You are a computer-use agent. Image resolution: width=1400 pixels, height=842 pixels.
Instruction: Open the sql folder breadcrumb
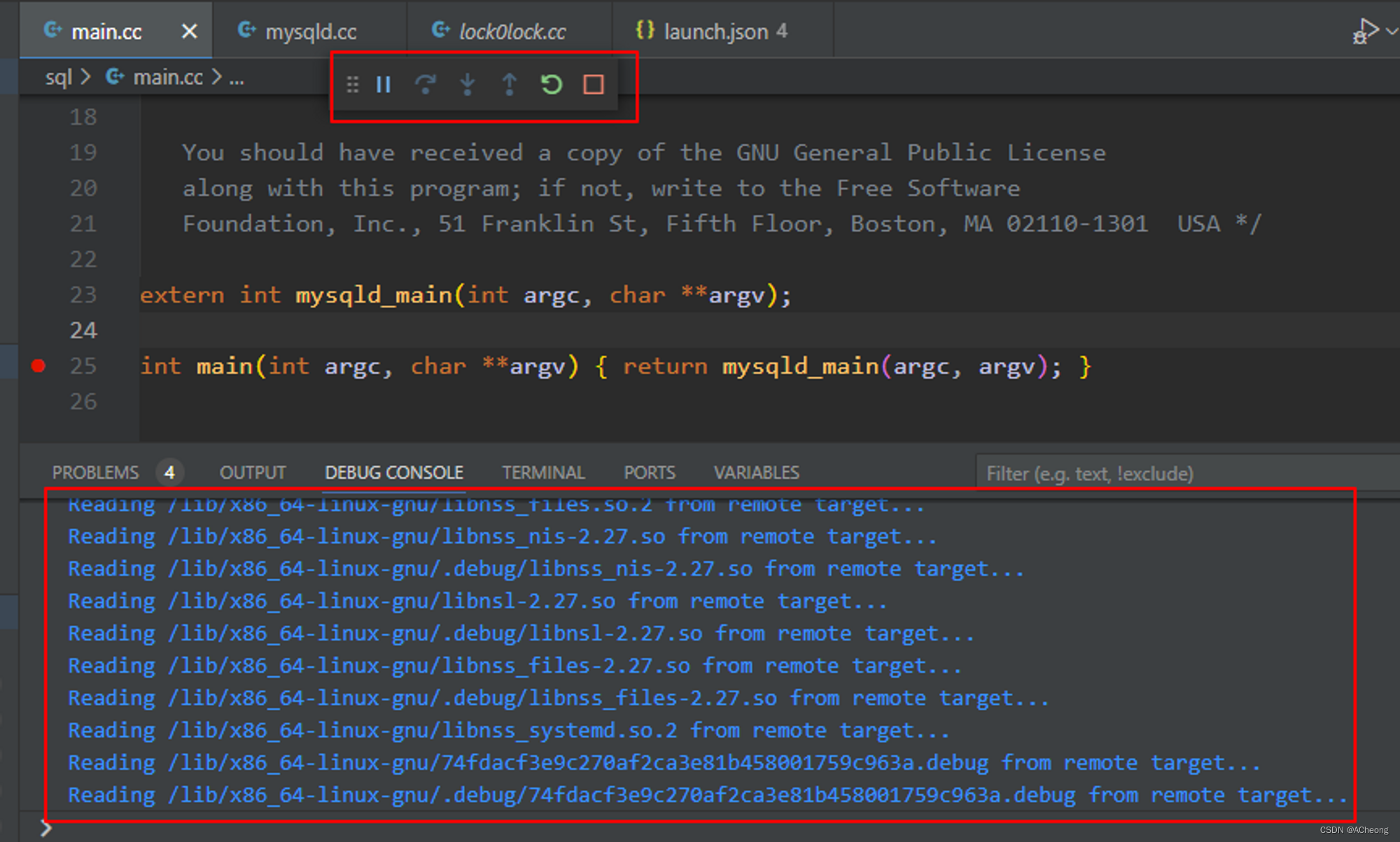58,78
